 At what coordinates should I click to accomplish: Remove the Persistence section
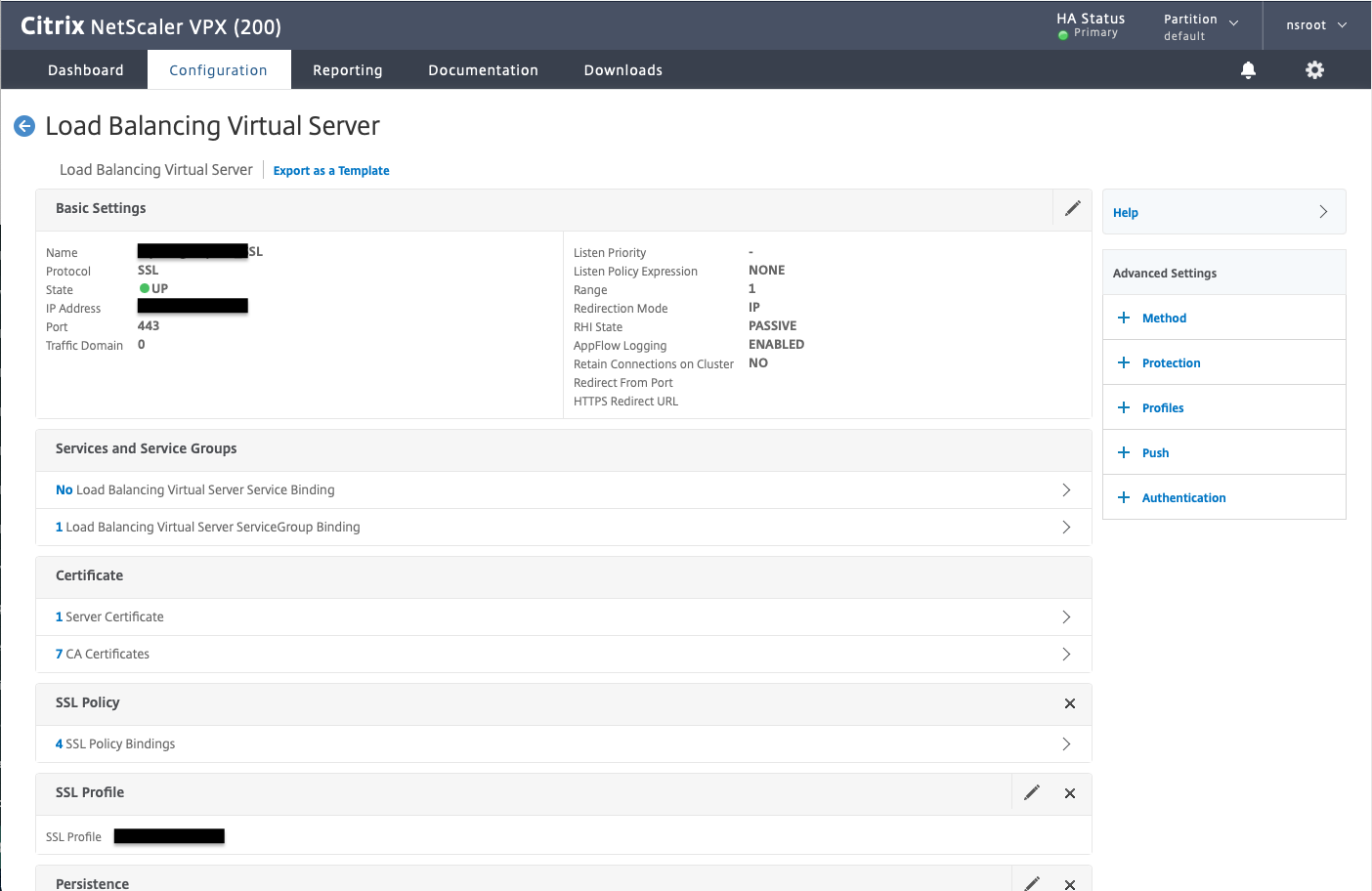(x=1070, y=884)
